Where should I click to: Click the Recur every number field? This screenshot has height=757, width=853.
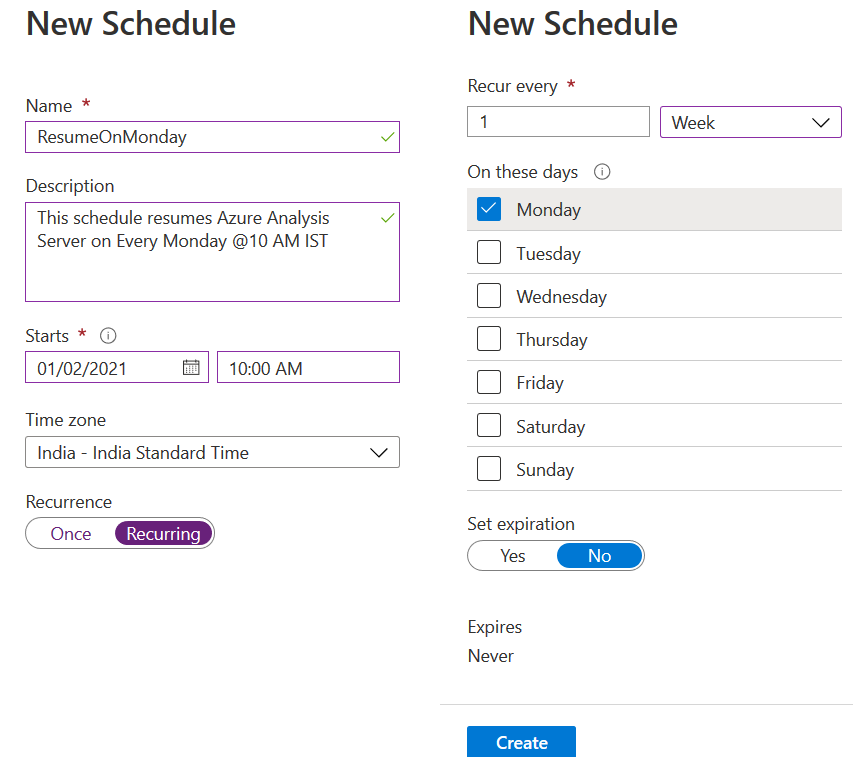click(x=558, y=122)
